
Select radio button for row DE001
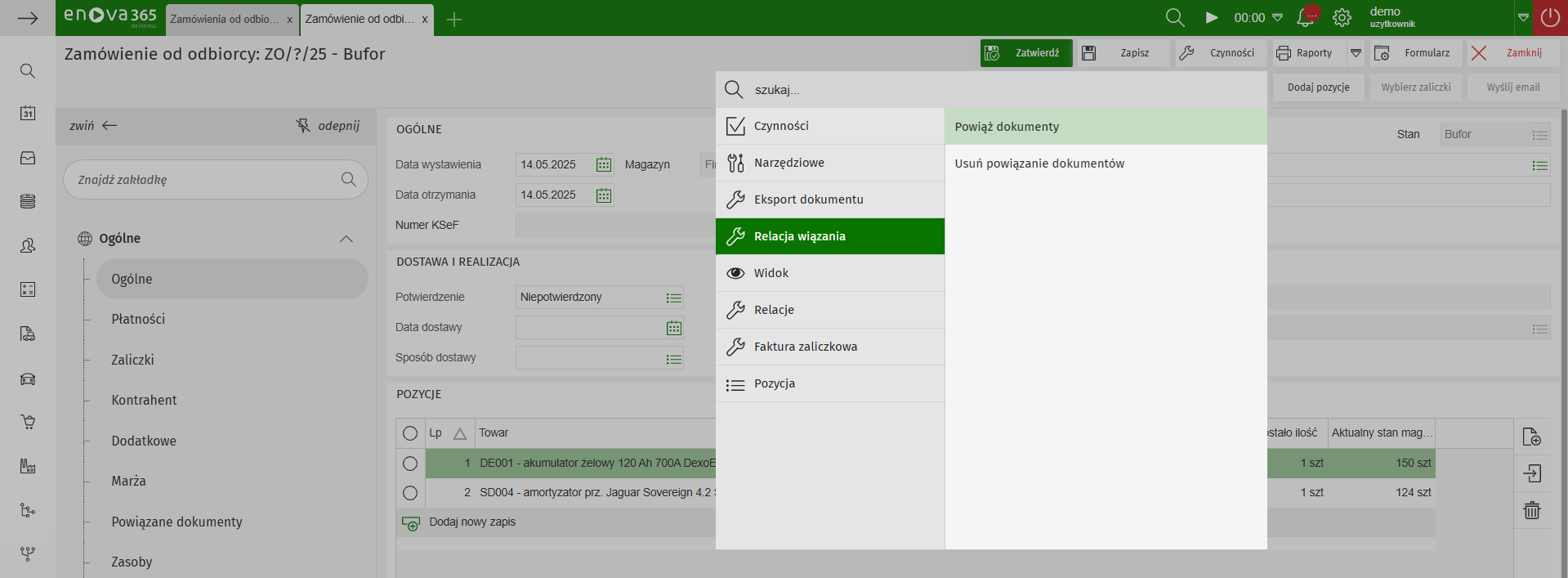pos(410,464)
